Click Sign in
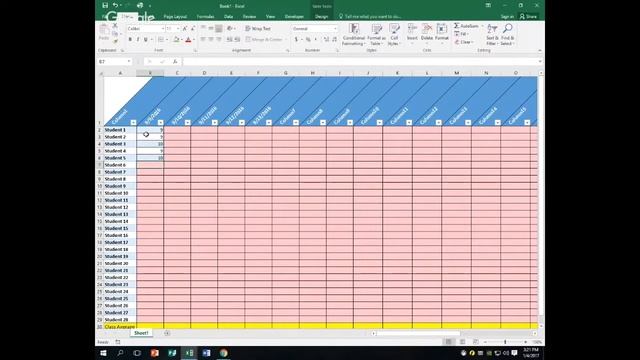 point(507,17)
